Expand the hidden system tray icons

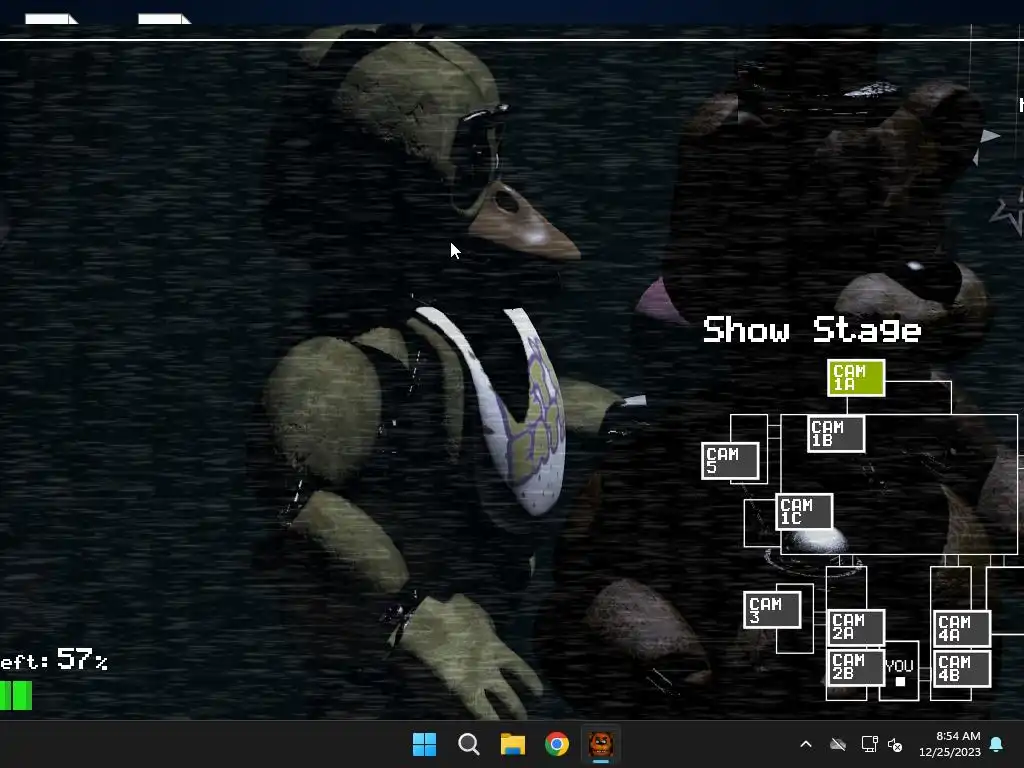[x=806, y=744]
